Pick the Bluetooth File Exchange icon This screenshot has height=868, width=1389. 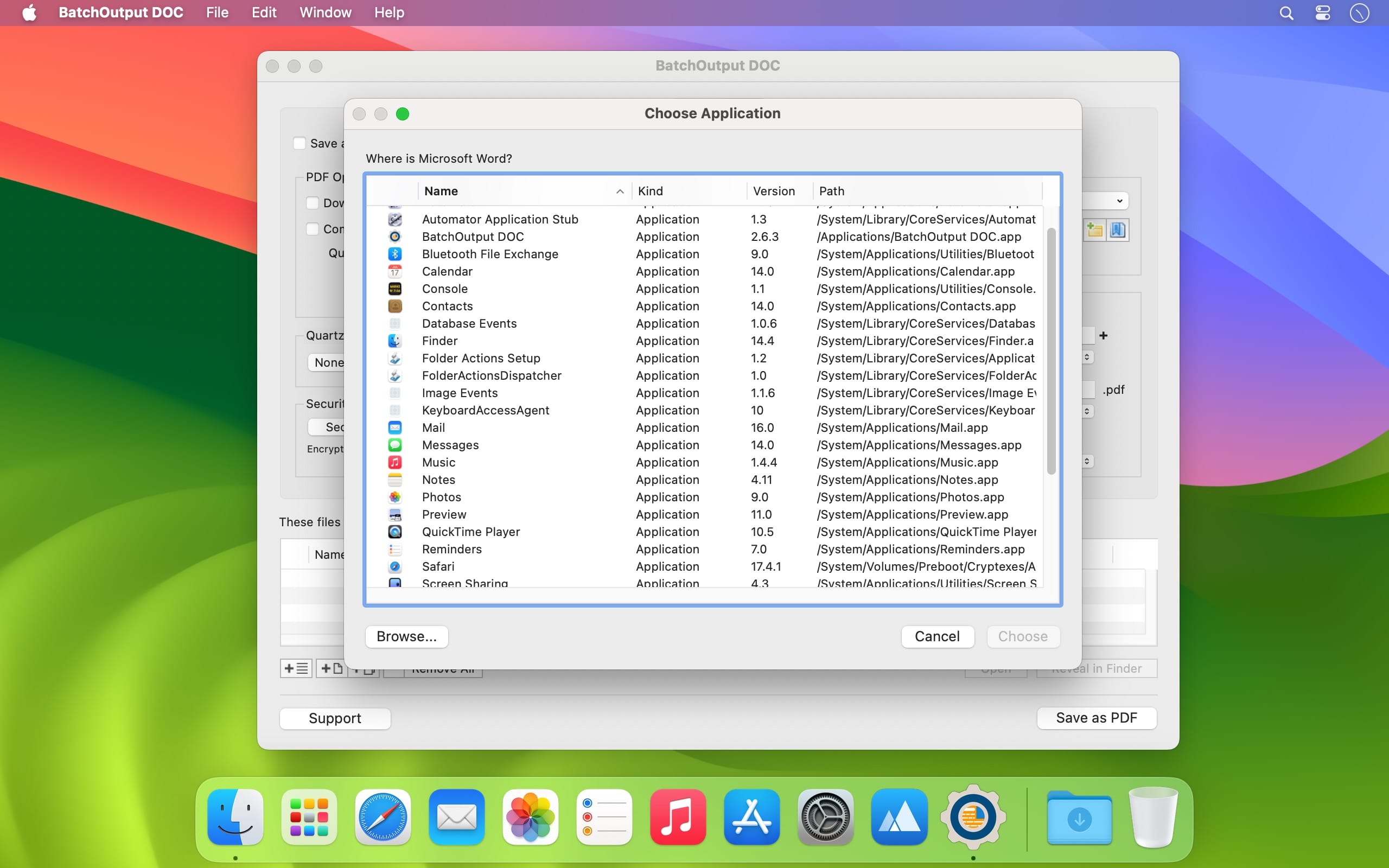click(x=395, y=254)
